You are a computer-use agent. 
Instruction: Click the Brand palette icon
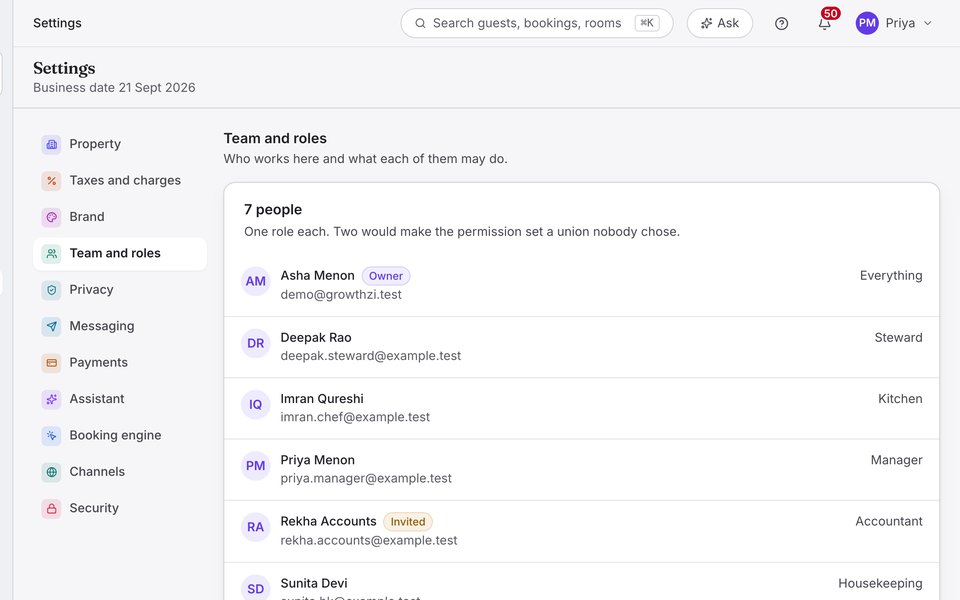point(51,217)
